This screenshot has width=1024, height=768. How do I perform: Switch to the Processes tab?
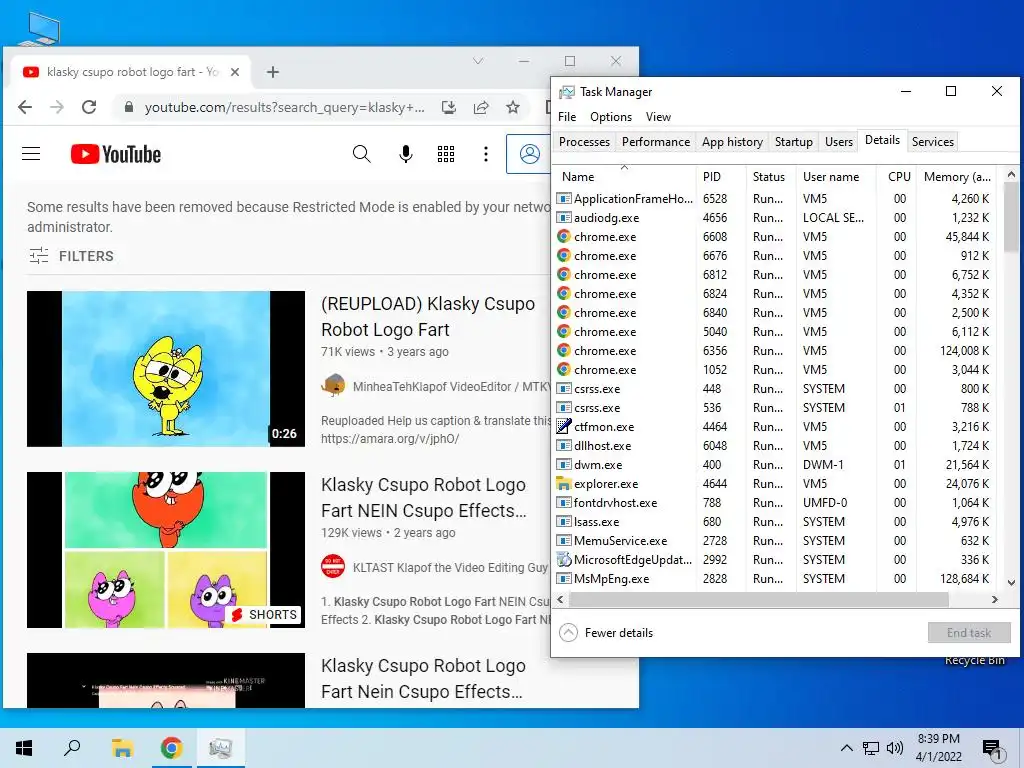584,142
